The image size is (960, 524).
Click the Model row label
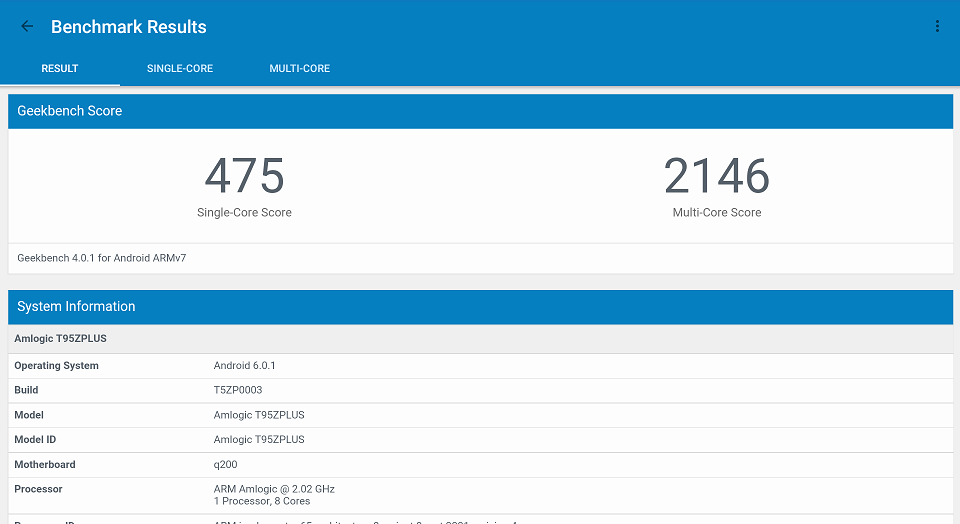tap(29, 415)
